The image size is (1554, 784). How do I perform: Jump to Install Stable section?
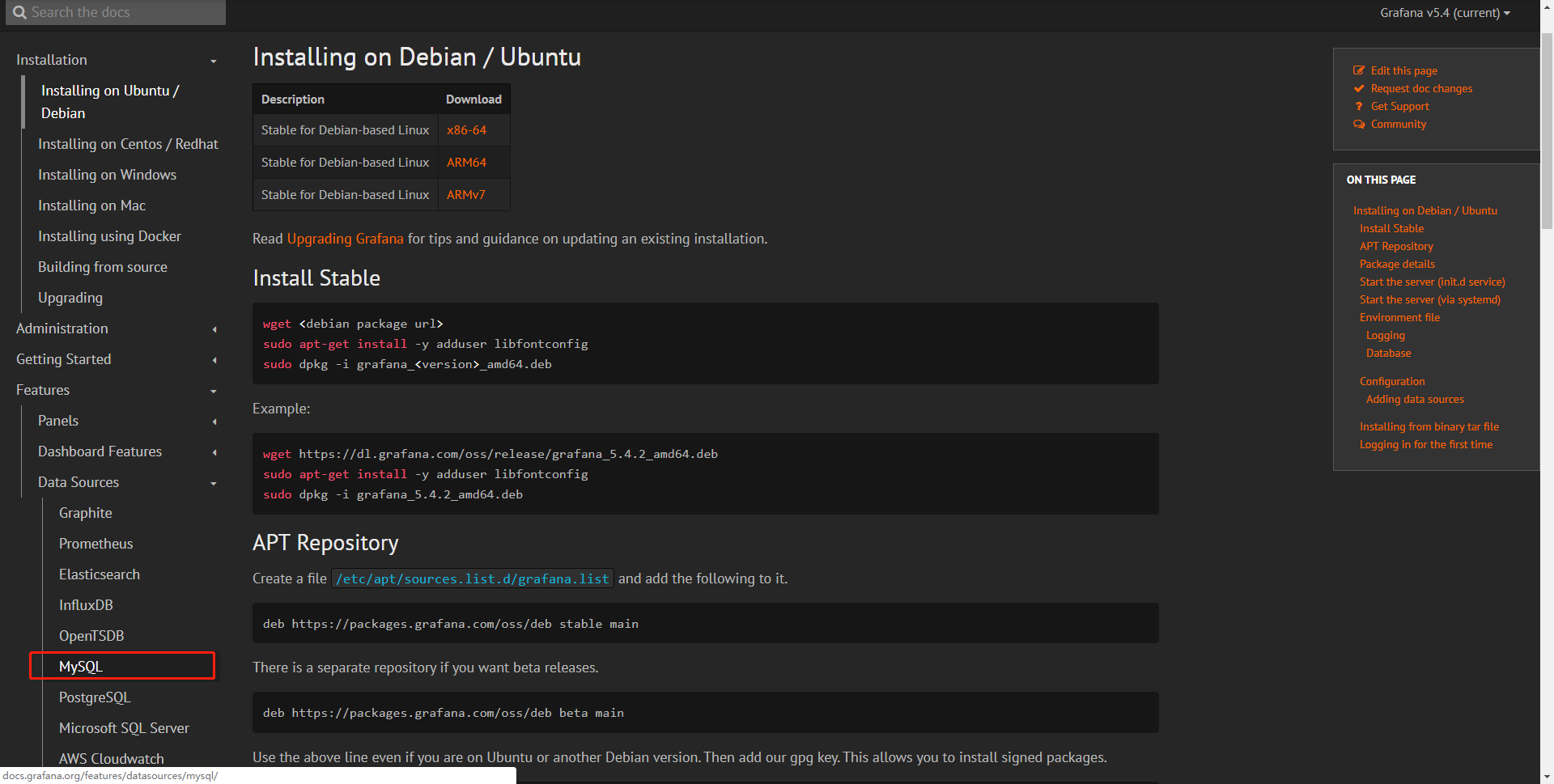pyautogui.click(x=1391, y=228)
